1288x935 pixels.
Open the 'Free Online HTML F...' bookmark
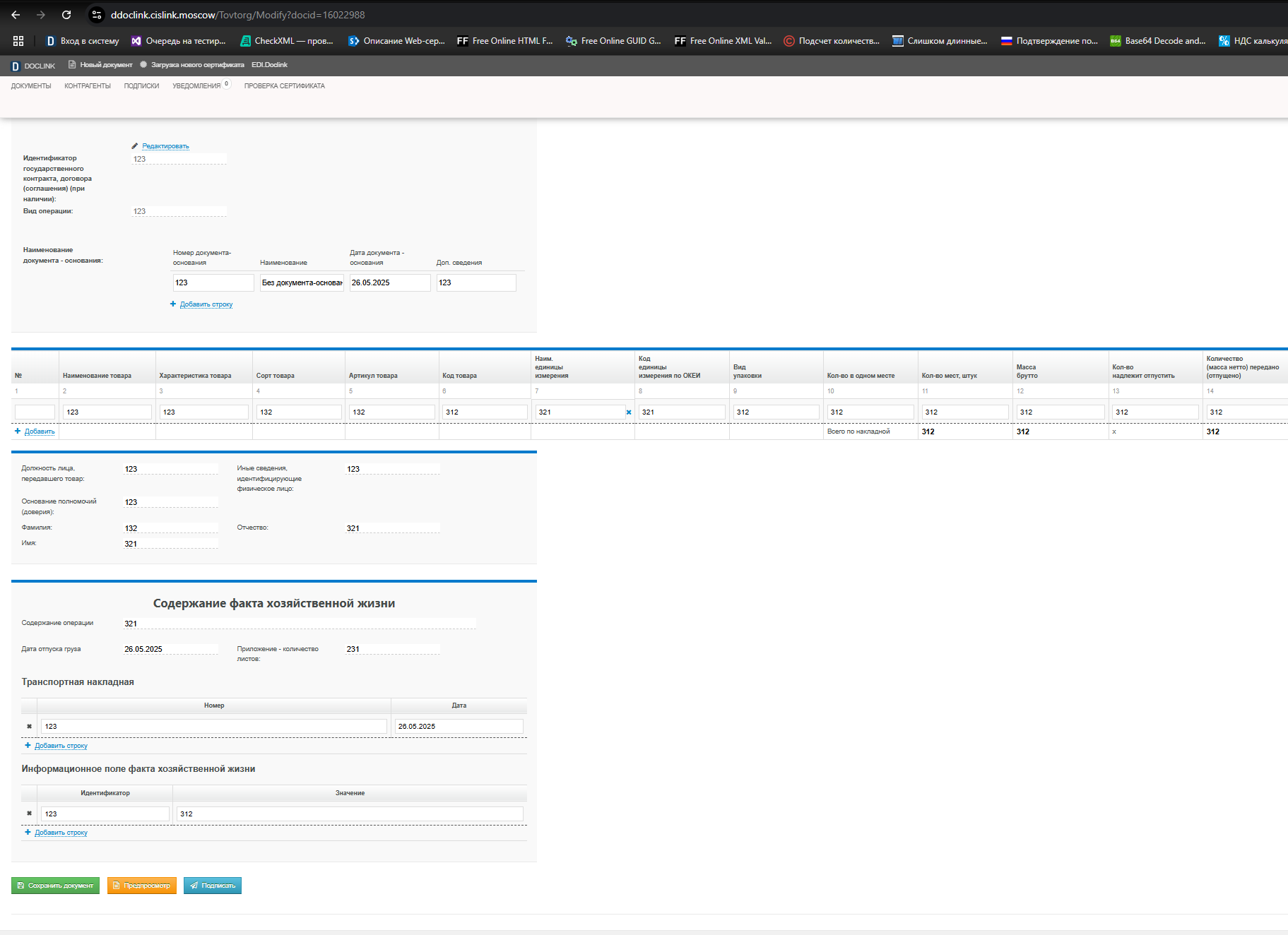504,41
